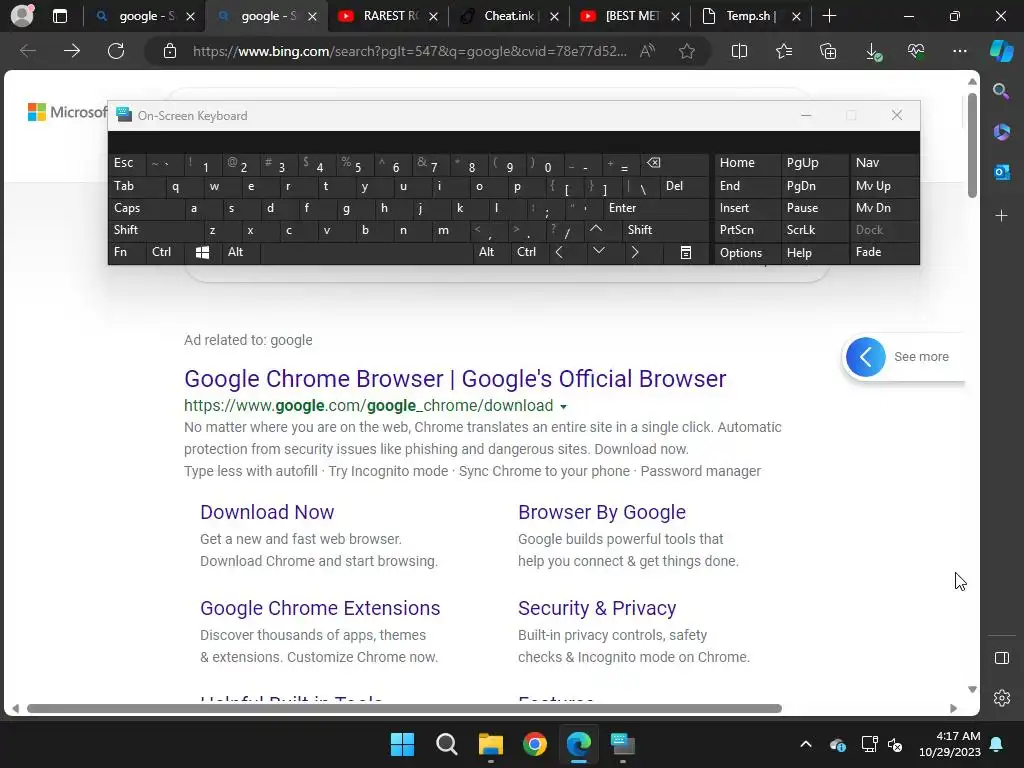Open the Copilot icon in Edge
Screen dimensions: 1024x768
click(1002, 51)
